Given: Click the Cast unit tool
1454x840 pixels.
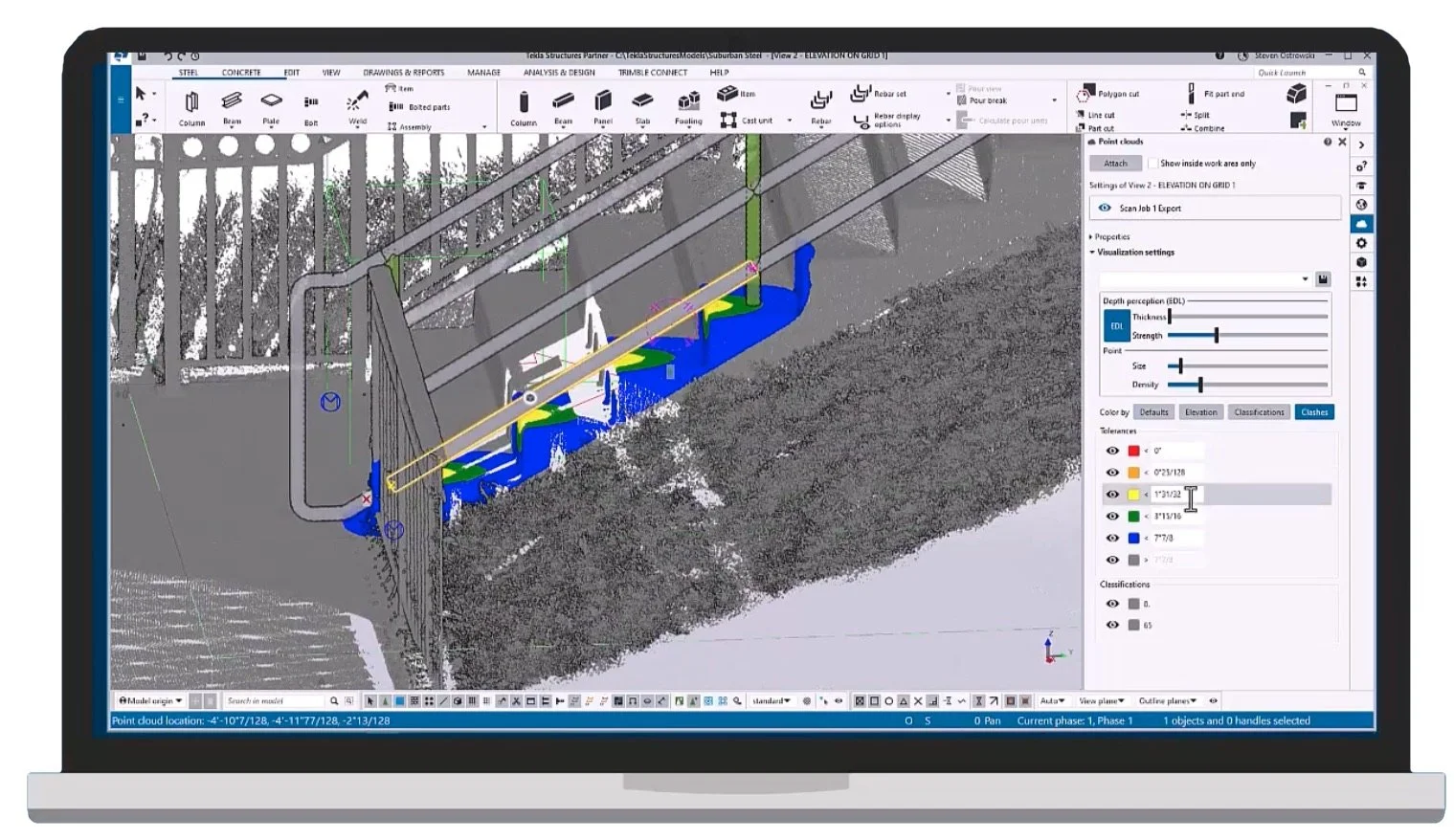Looking at the screenshot, I should click(x=747, y=121).
